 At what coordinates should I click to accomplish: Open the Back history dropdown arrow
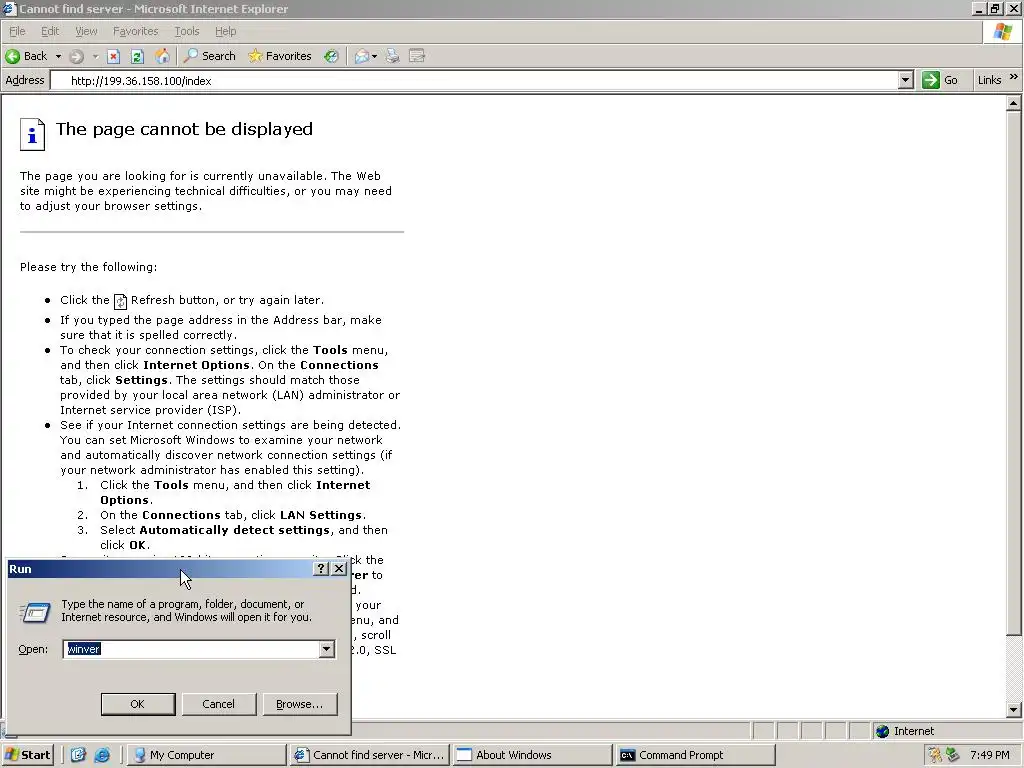pyautogui.click(x=58, y=56)
